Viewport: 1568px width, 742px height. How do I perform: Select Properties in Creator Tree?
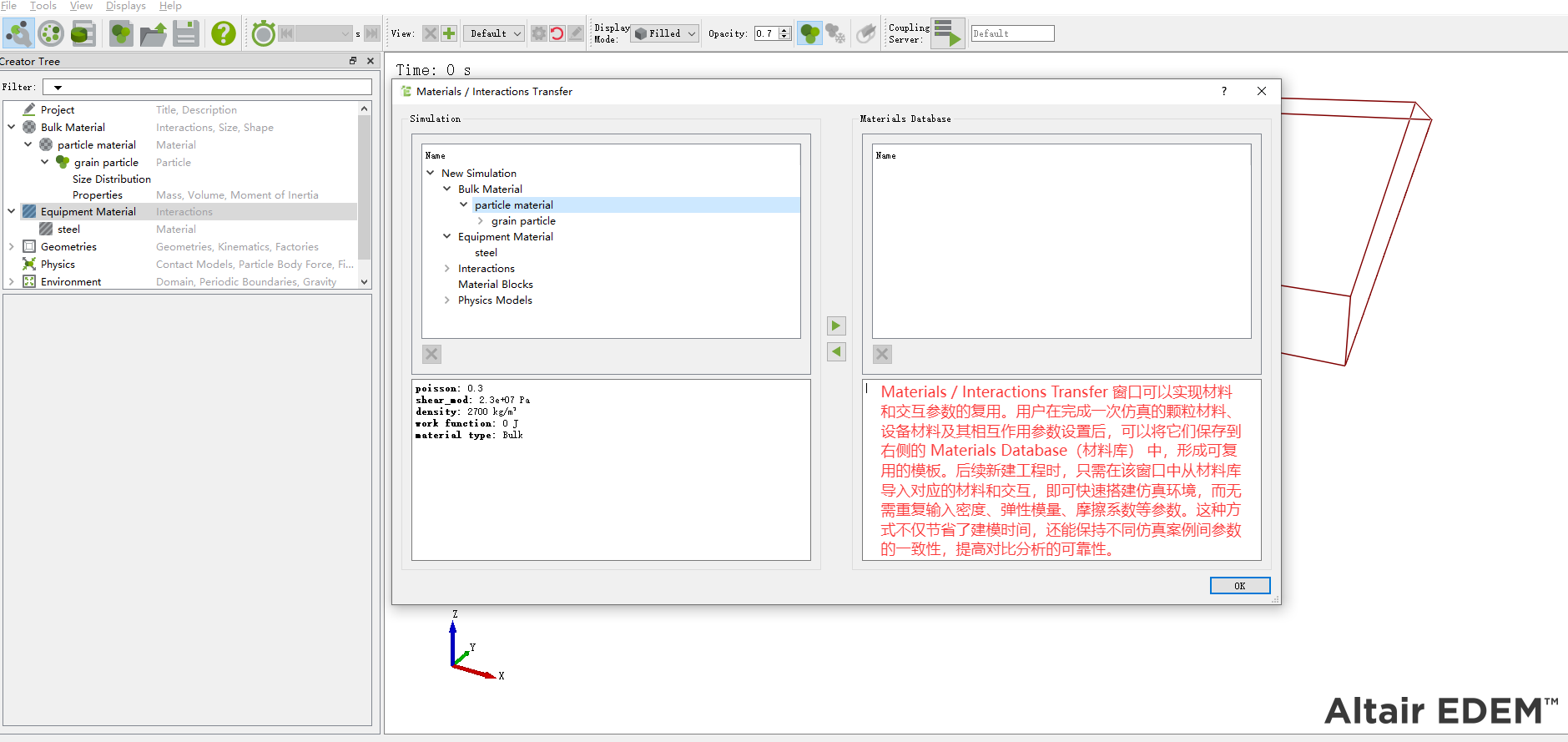point(98,195)
